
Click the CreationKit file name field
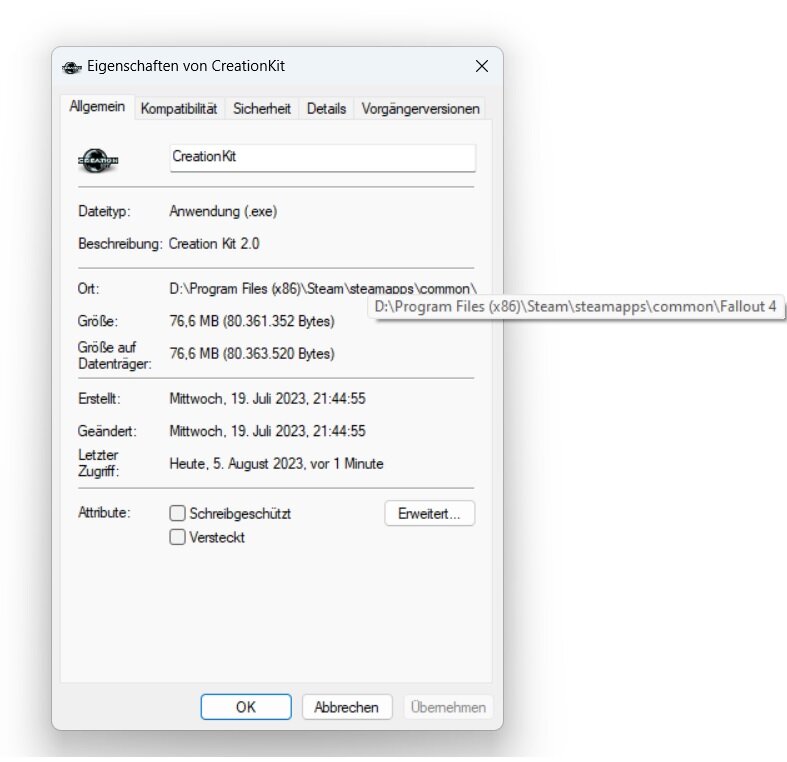(x=322, y=158)
